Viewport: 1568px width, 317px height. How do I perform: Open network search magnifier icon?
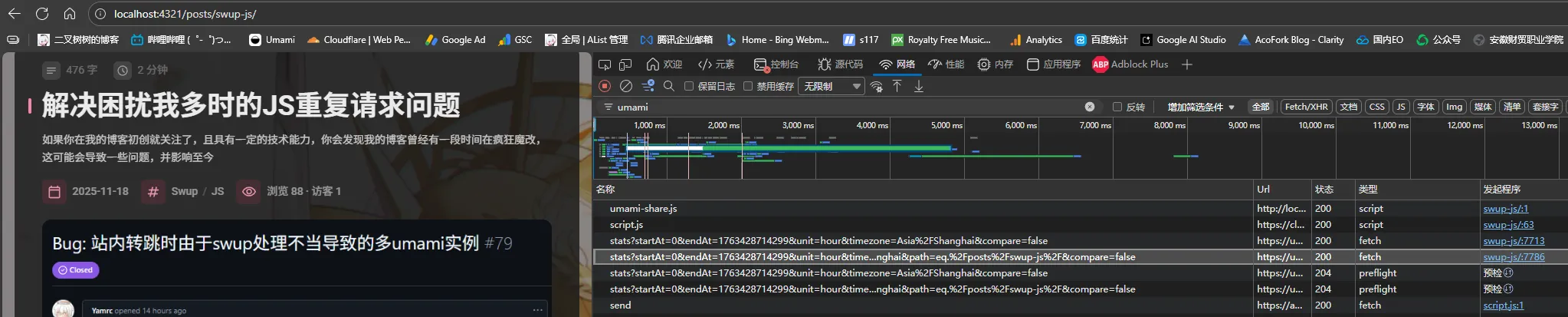click(x=669, y=86)
